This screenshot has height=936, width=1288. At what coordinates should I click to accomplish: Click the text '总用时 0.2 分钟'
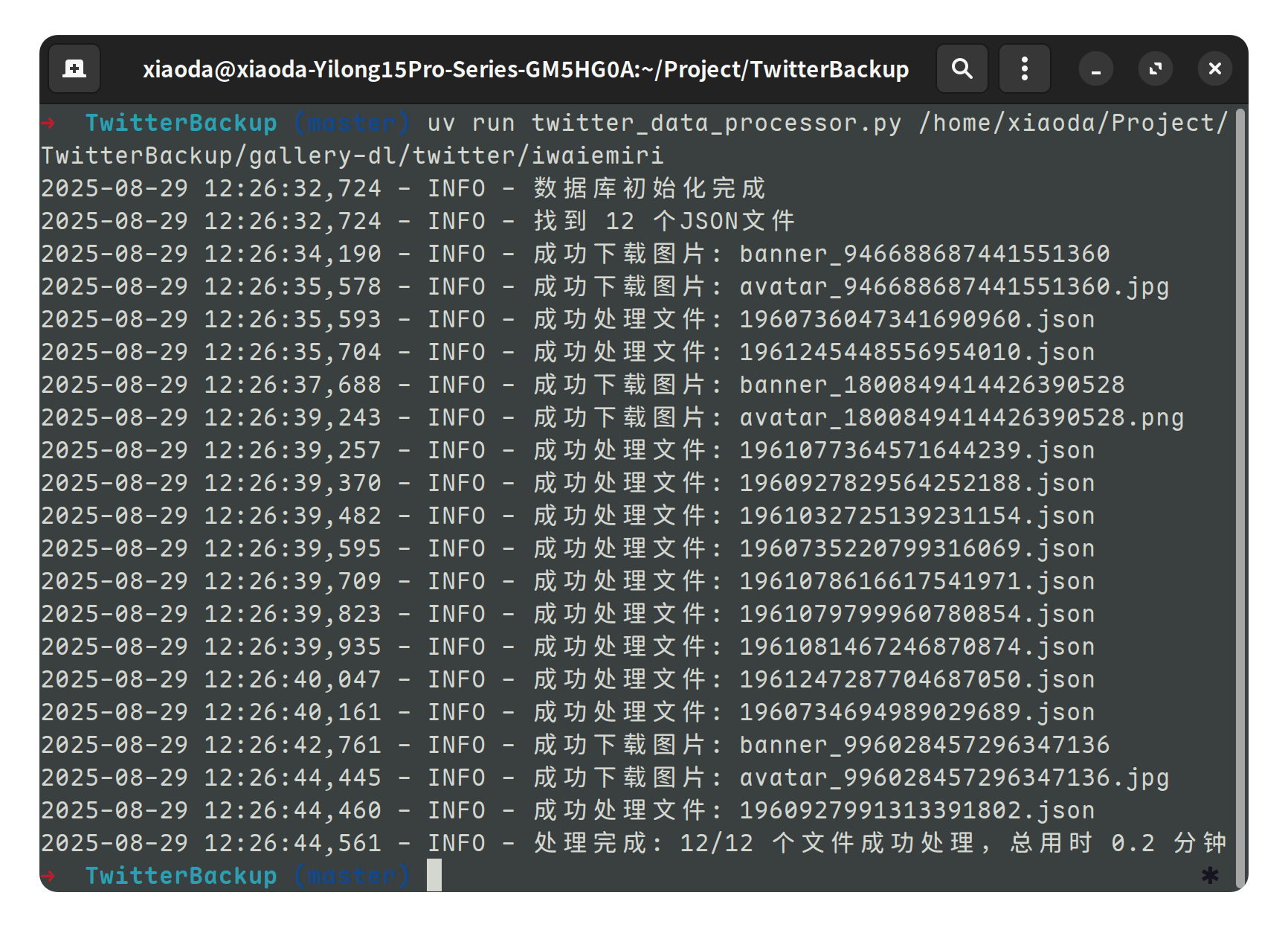click(x=1118, y=843)
